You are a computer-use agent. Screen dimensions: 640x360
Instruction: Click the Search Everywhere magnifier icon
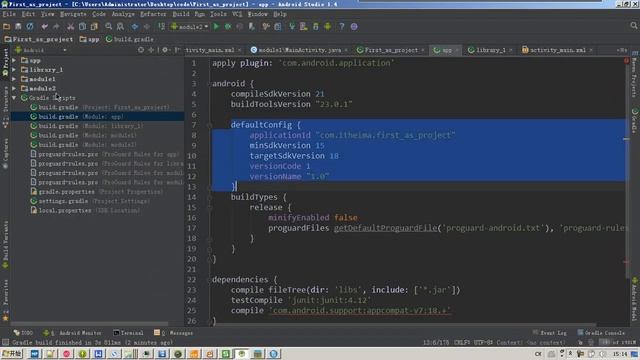(x=633, y=26)
